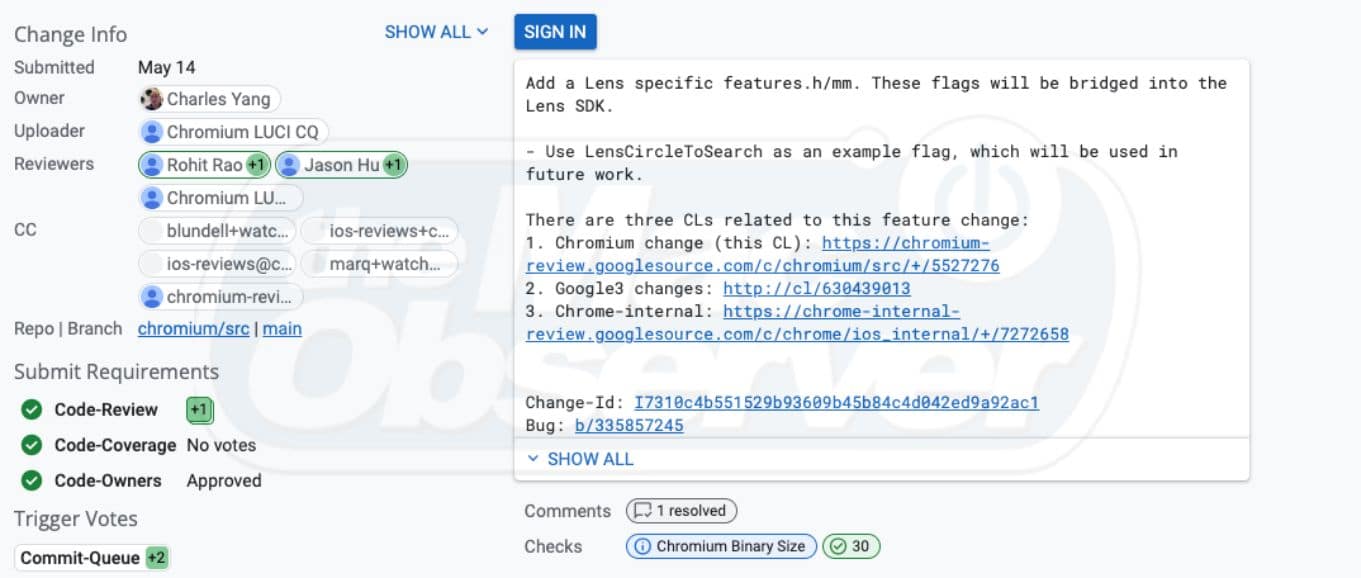Open the SHOW ALL dropdown at the top
Image resolution: width=1361 pixels, height=578 pixels.
point(436,32)
